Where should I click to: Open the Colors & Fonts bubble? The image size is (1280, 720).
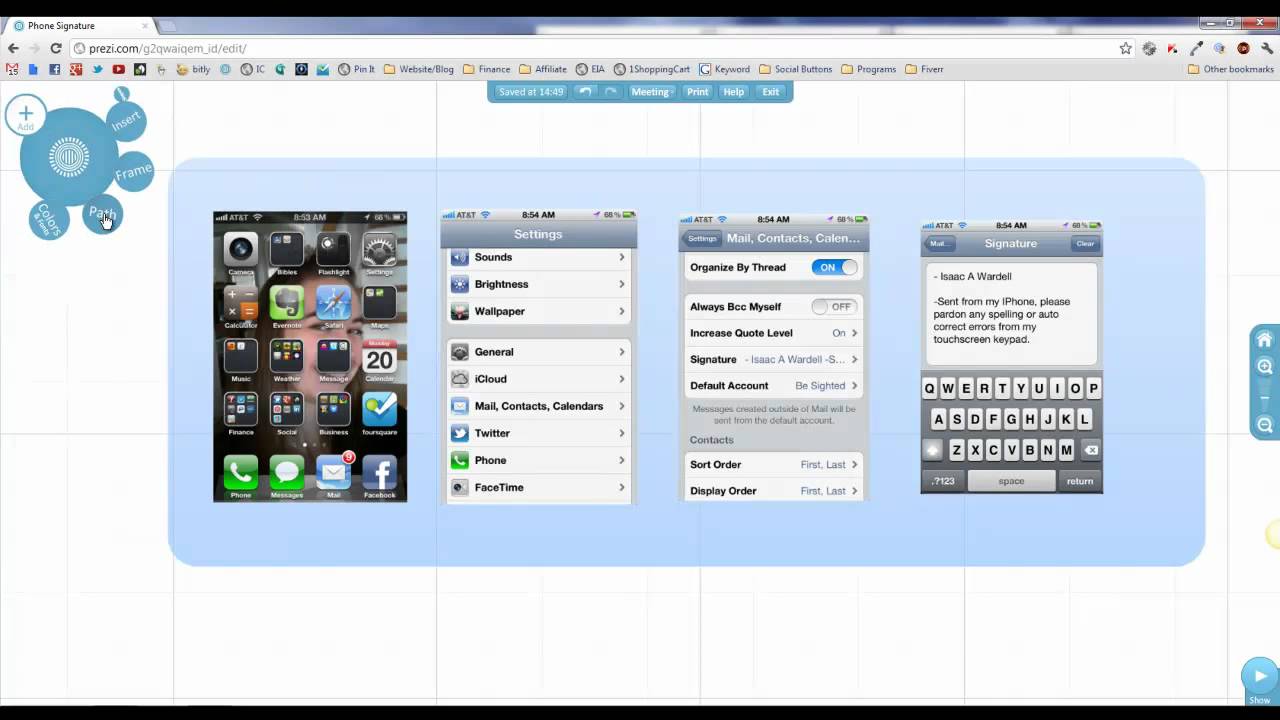49,220
